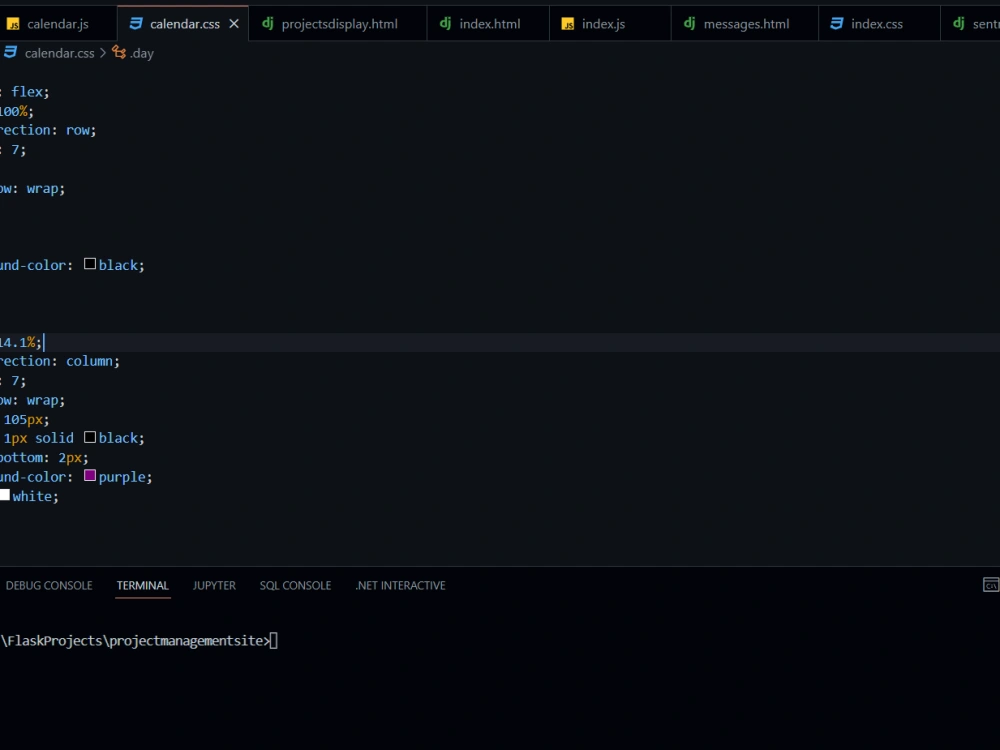Click the '100%;' value in the editor
The image size is (1000, 750).
tap(17, 111)
